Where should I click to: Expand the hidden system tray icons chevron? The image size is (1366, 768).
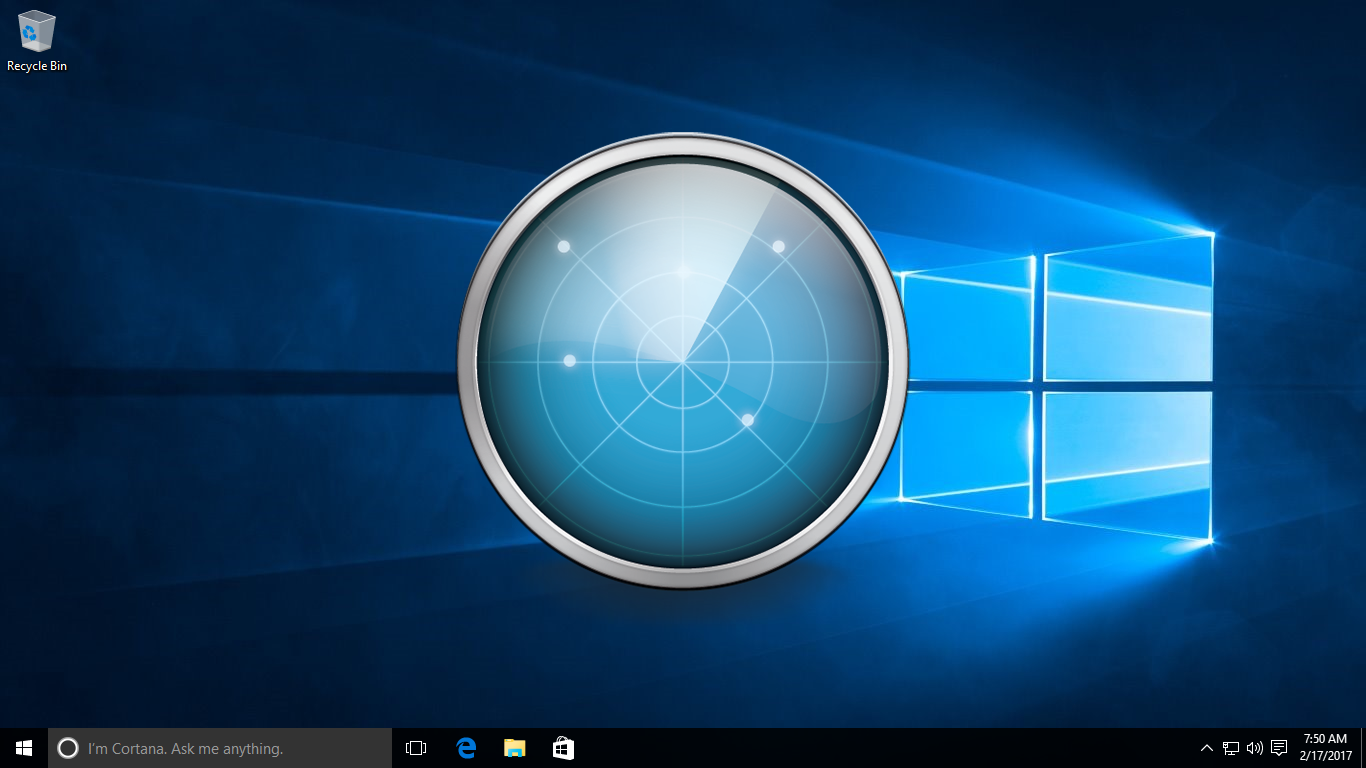coord(1207,748)
